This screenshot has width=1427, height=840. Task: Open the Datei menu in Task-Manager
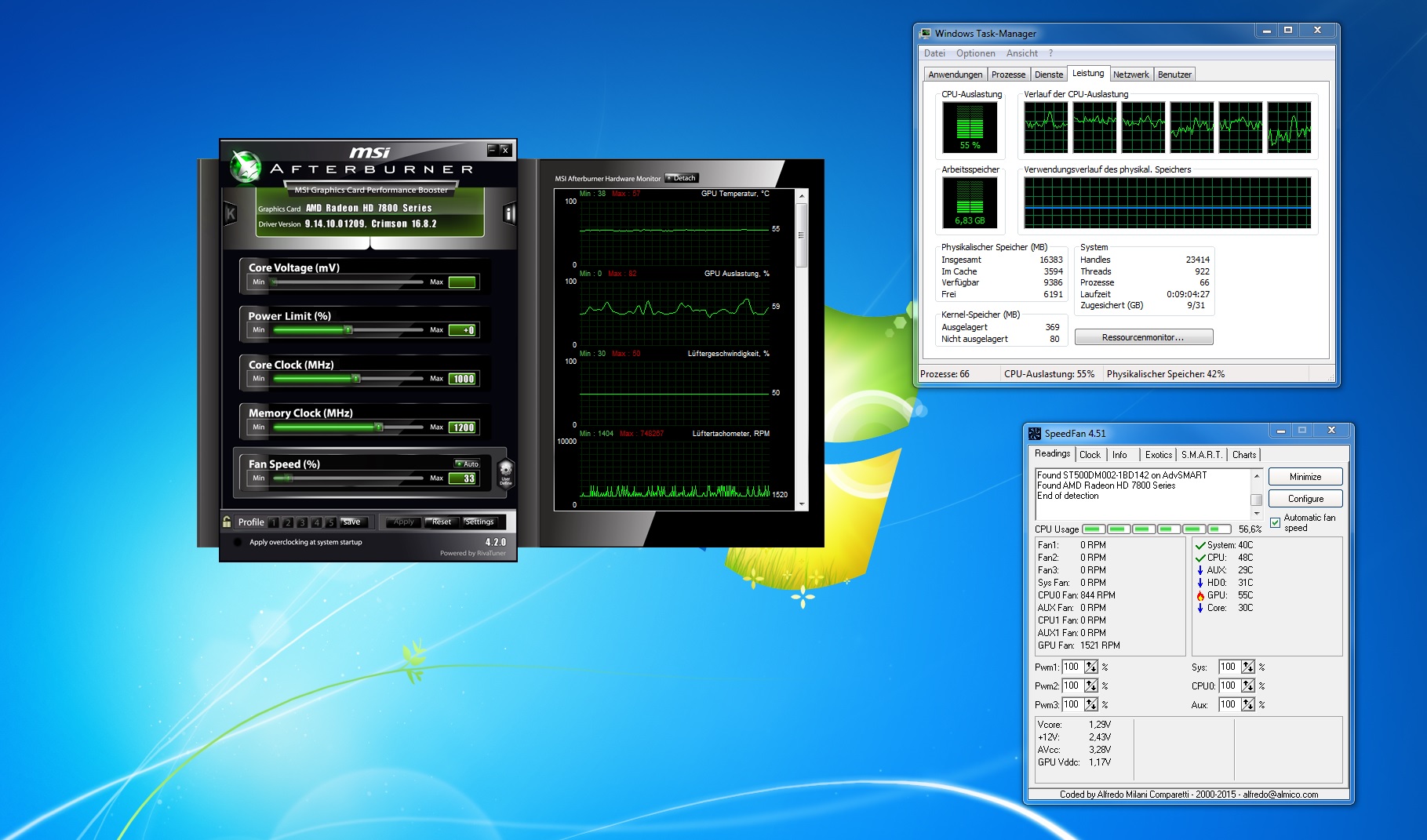coord(934,53)
